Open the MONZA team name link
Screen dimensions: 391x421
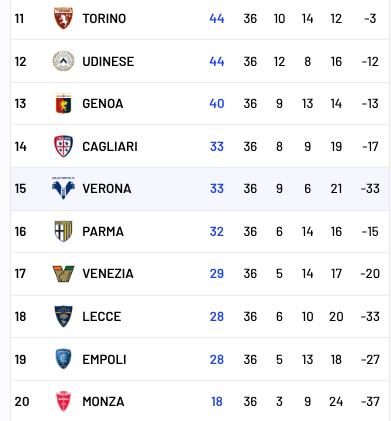point(103,402)
